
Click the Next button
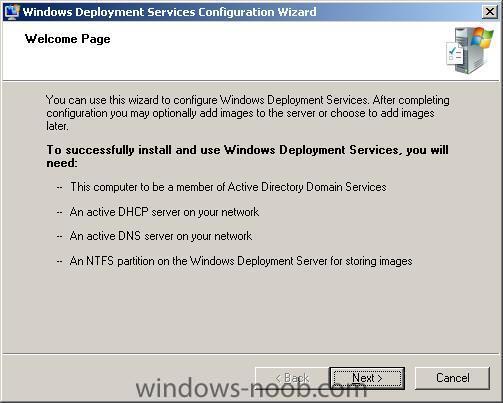point(367,378)
